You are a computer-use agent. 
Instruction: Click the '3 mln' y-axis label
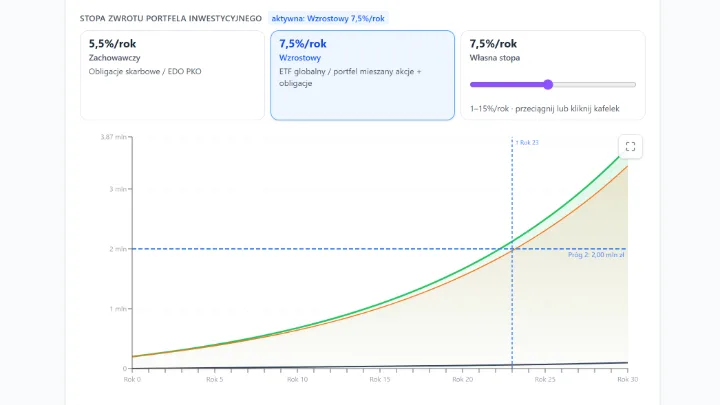(x=118, y=189)
